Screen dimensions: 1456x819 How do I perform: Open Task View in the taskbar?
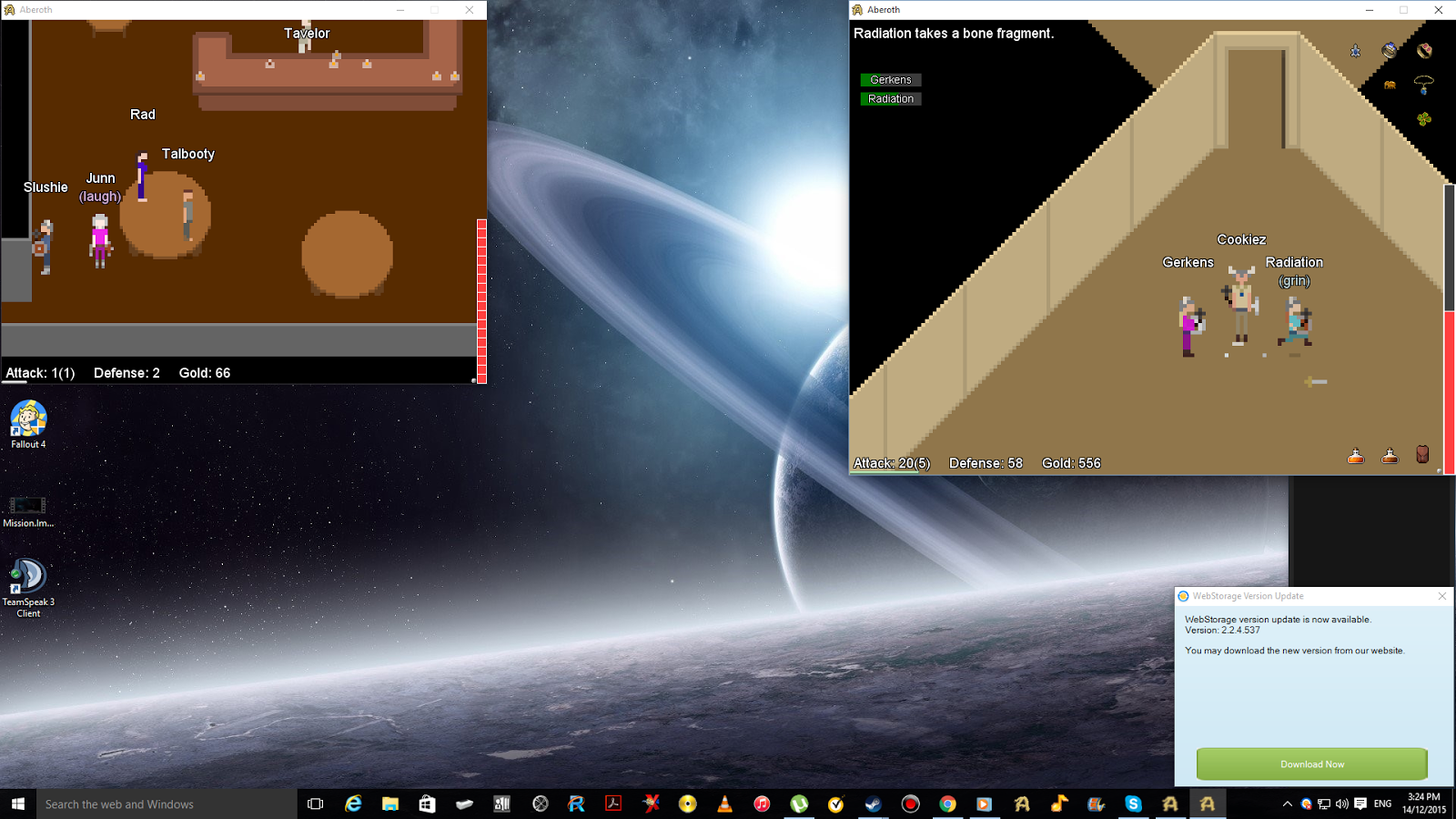pos(316,804)
